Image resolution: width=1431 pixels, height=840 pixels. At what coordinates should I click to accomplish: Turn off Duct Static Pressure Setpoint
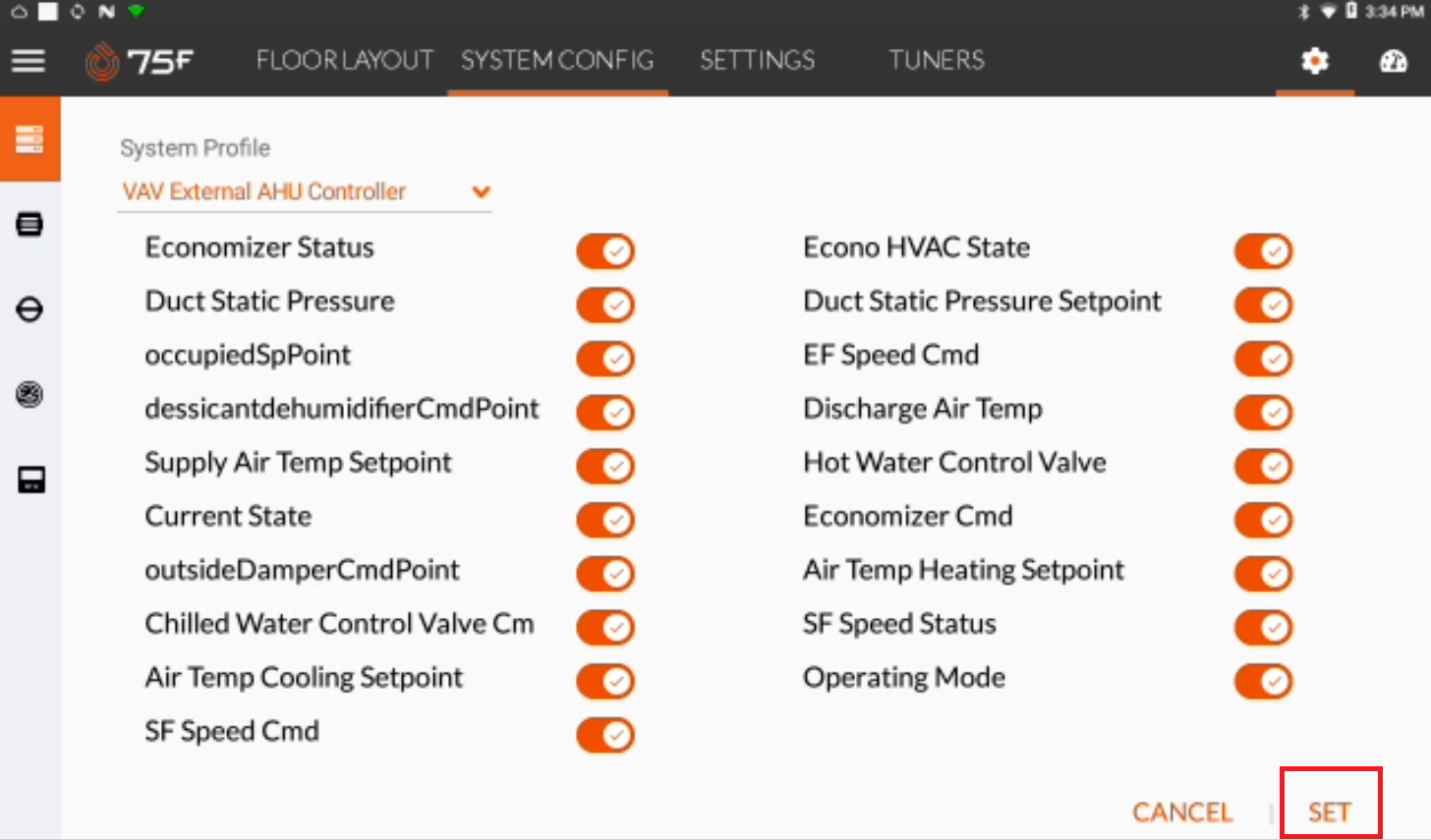click(x=1263, y=305)
